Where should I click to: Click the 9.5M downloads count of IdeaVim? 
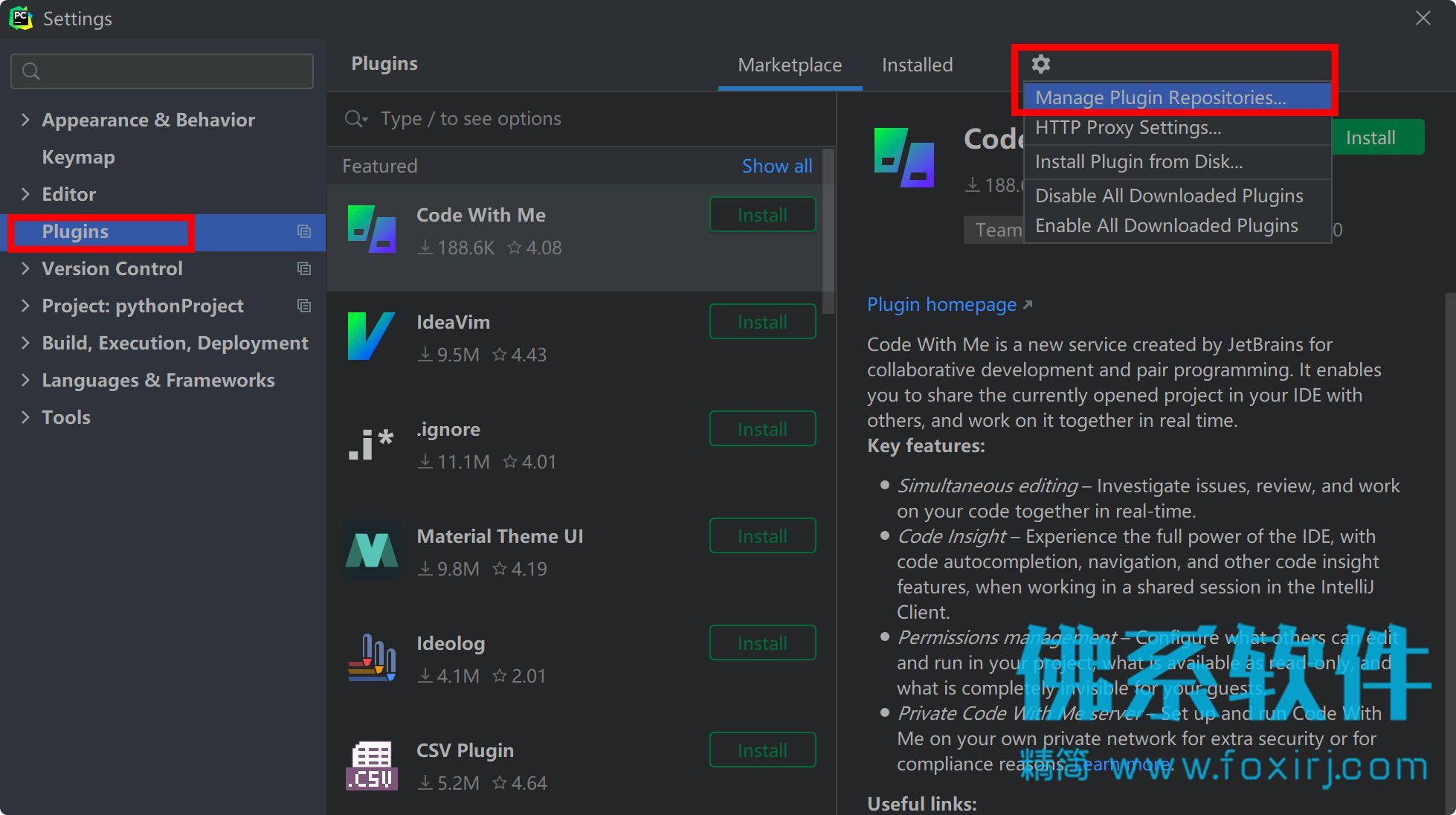pyautogui.click(x=449, y=355)
